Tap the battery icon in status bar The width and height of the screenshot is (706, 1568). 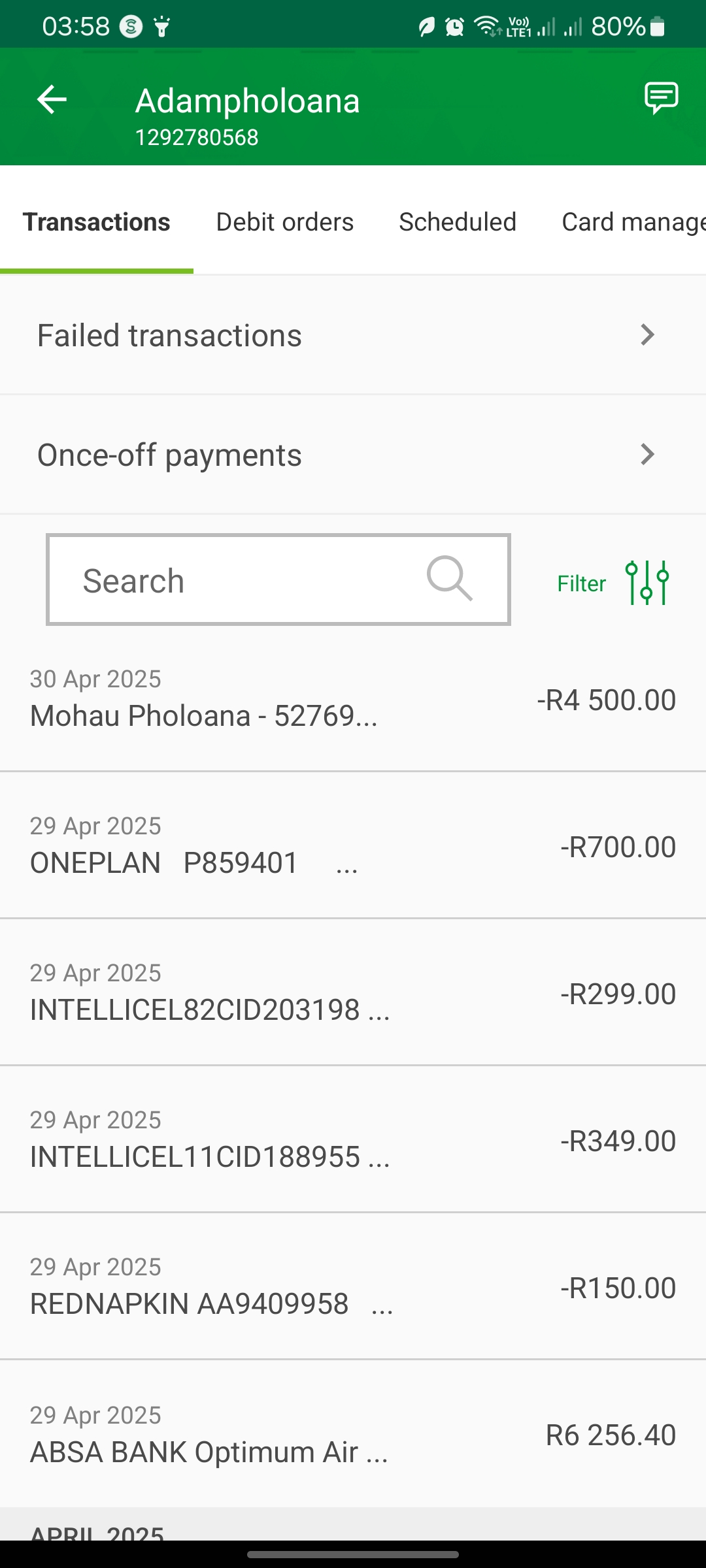(x=658, y=27)
